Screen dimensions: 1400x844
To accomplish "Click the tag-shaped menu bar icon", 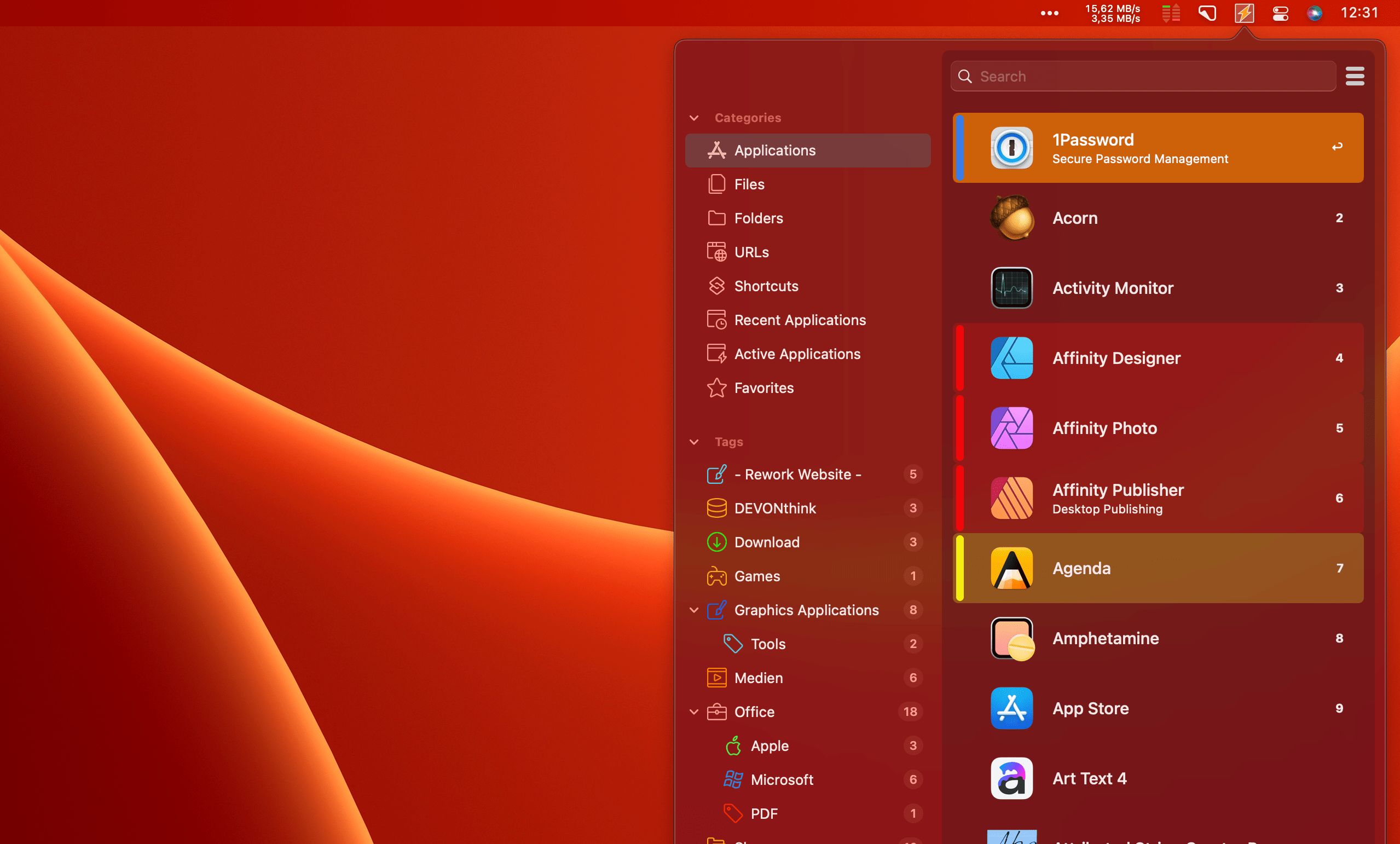I will (1207, 13).
